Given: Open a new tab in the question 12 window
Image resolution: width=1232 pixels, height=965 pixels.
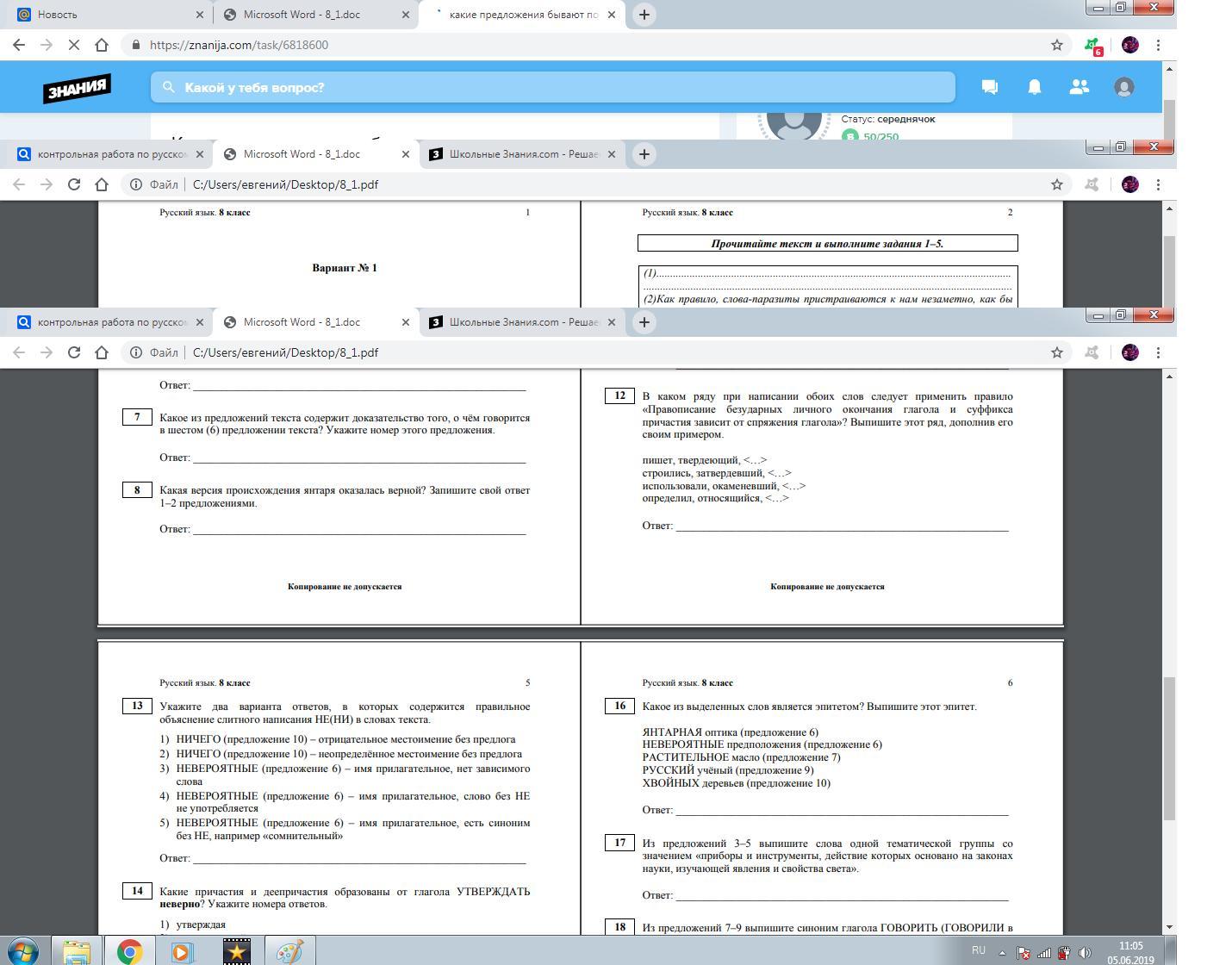Looking at the screenshot, I should [x=644, y=322].
